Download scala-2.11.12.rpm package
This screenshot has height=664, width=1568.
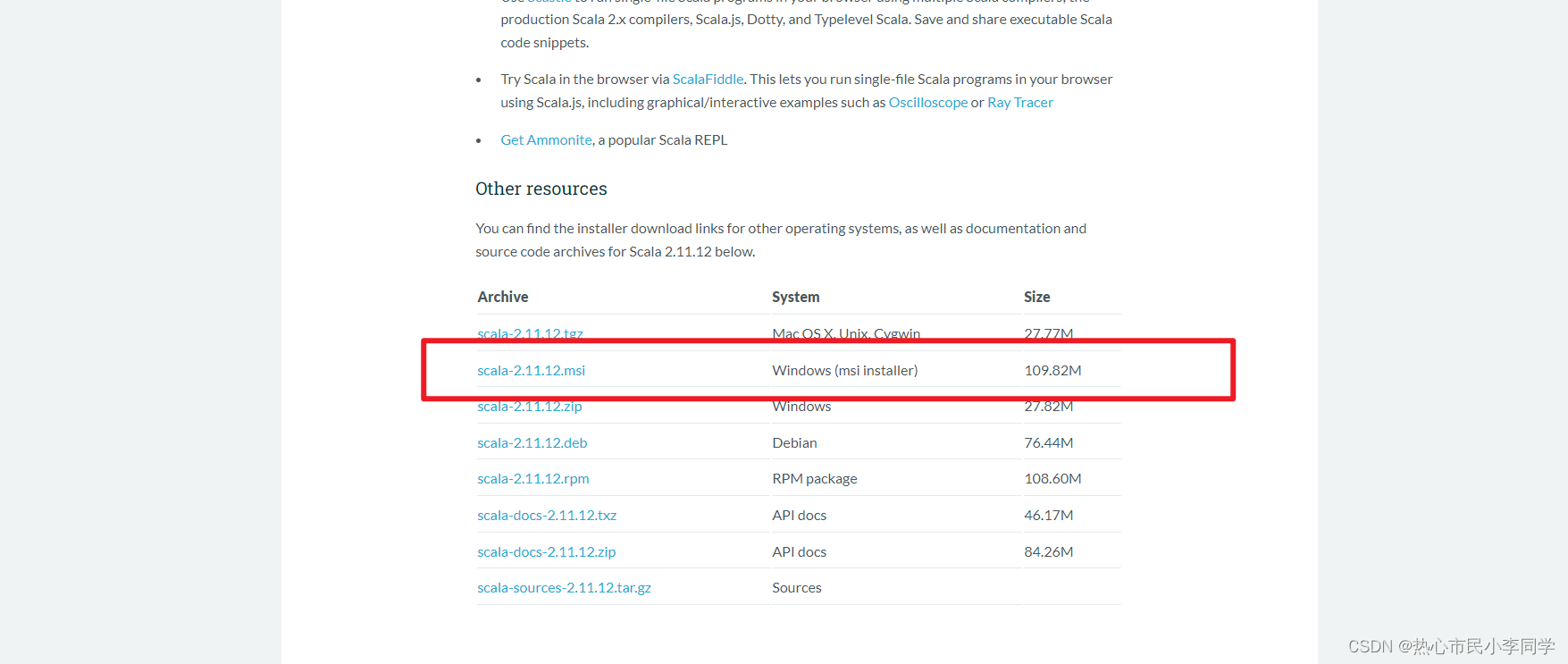point(532,479)
